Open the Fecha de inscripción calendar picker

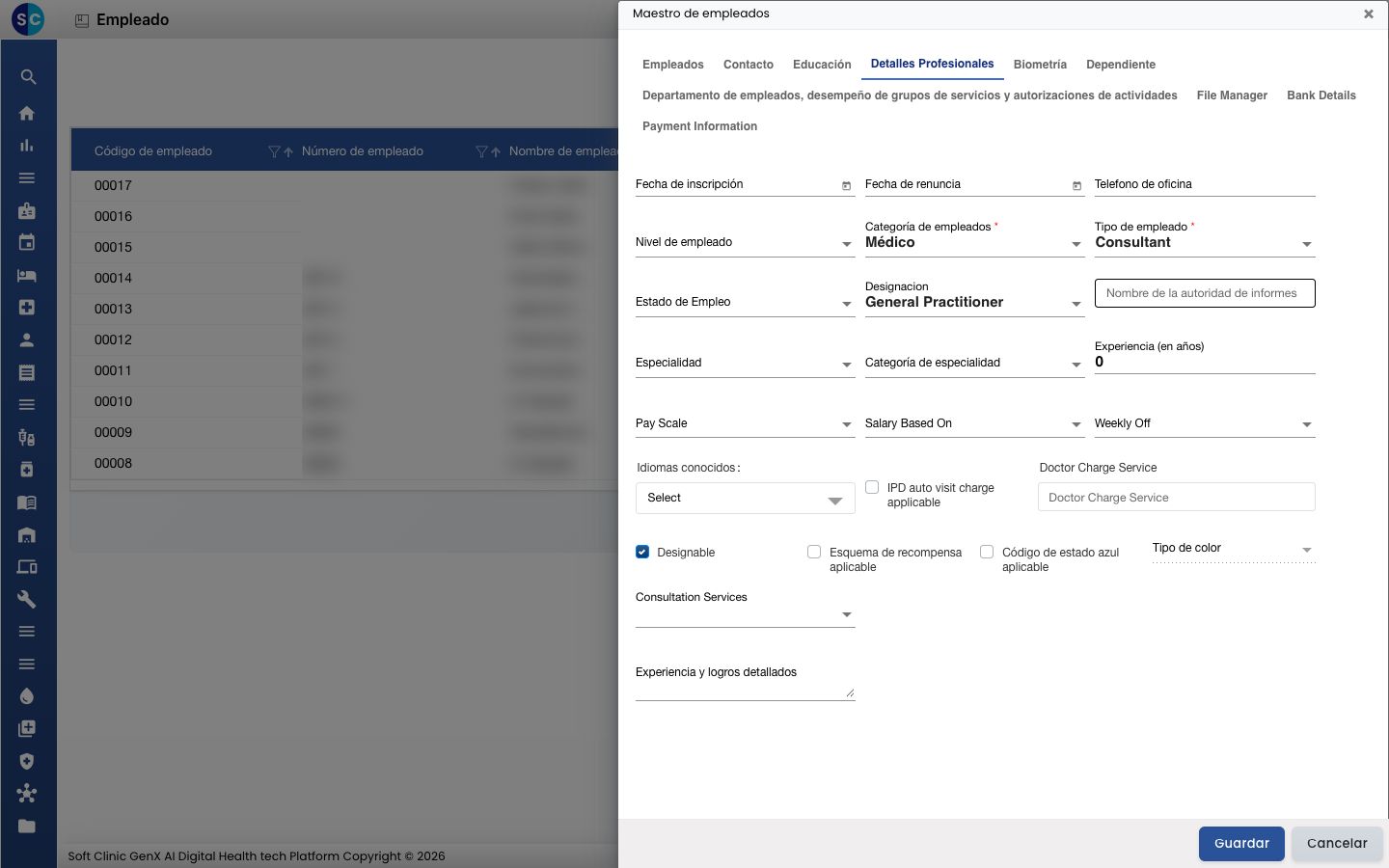847,185
